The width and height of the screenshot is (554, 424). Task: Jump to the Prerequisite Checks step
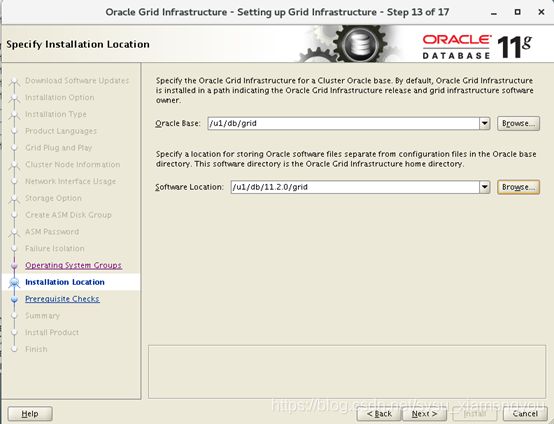[62, 299]
